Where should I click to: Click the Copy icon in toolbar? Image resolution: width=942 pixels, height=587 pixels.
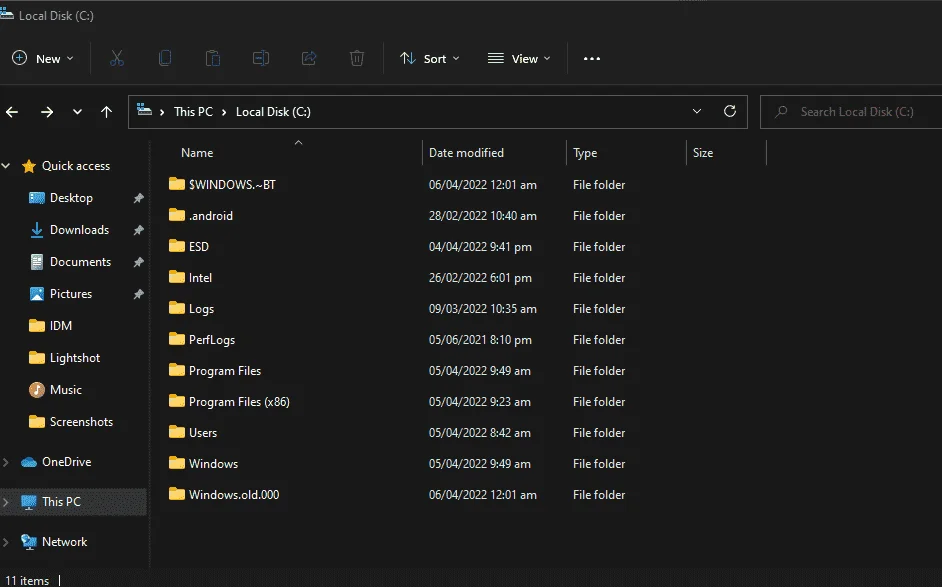165,58
